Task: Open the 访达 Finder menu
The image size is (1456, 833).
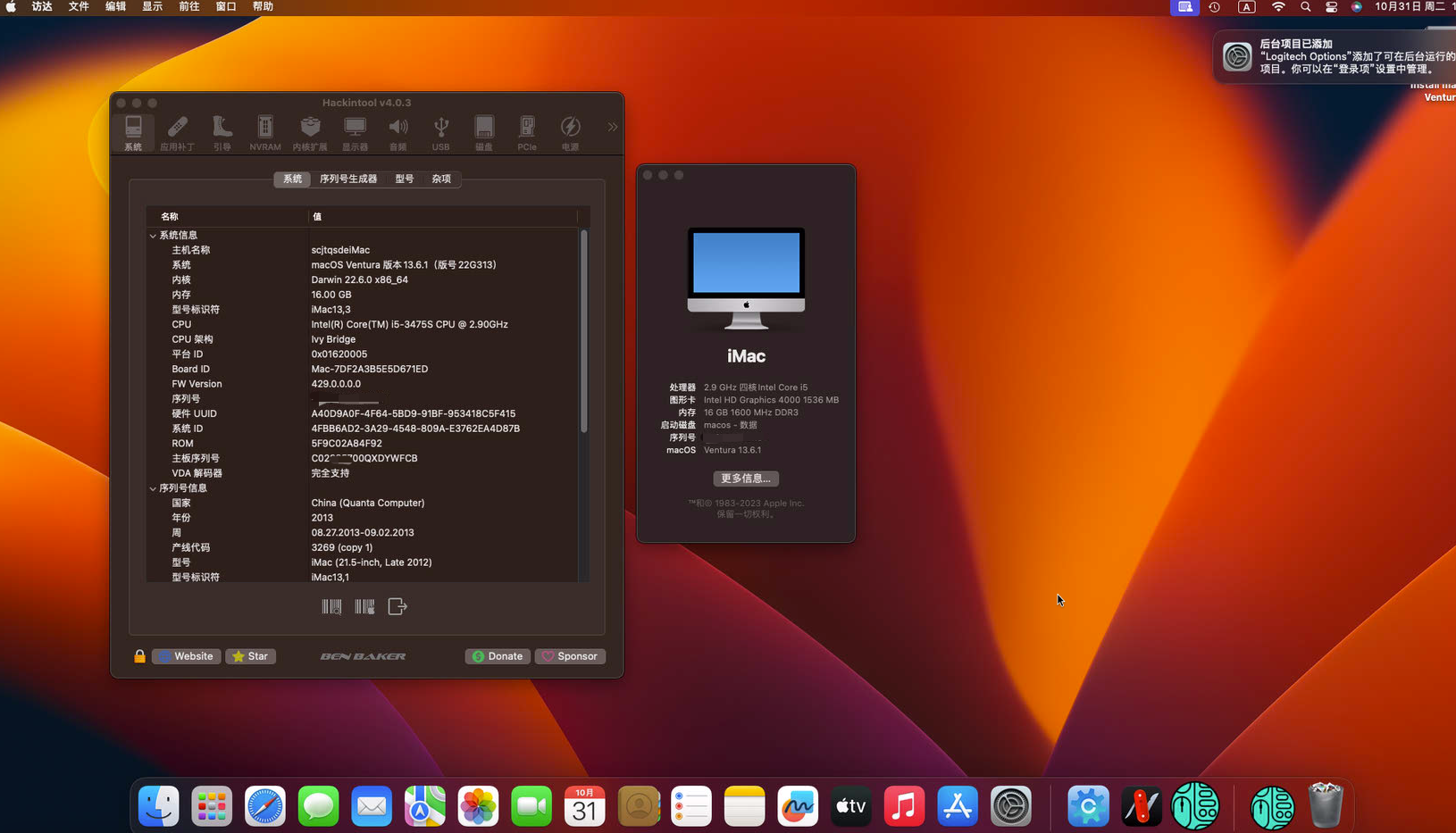Action: pos(42,6)
